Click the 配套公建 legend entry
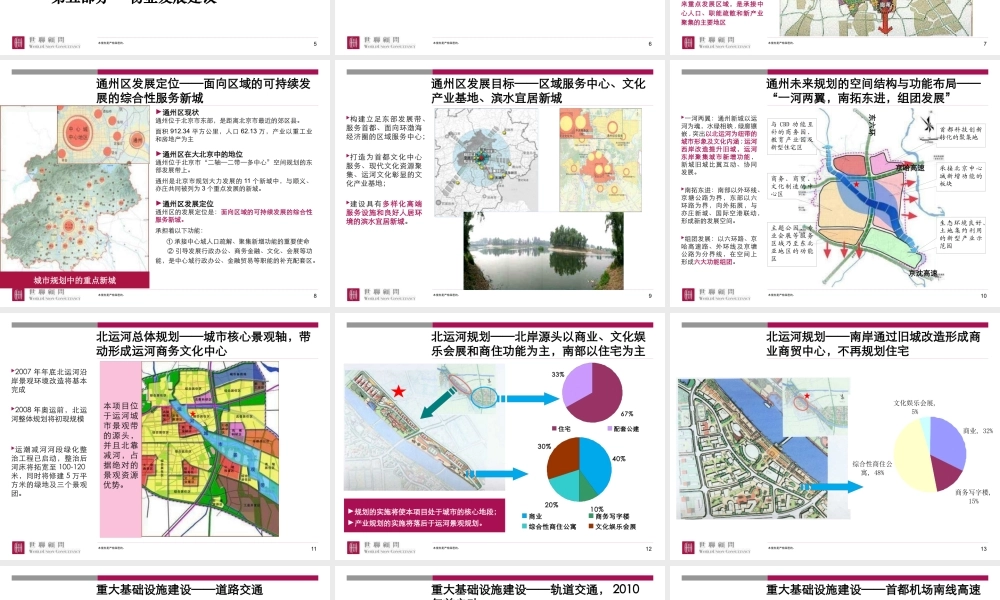 click(x=623, y=429)
